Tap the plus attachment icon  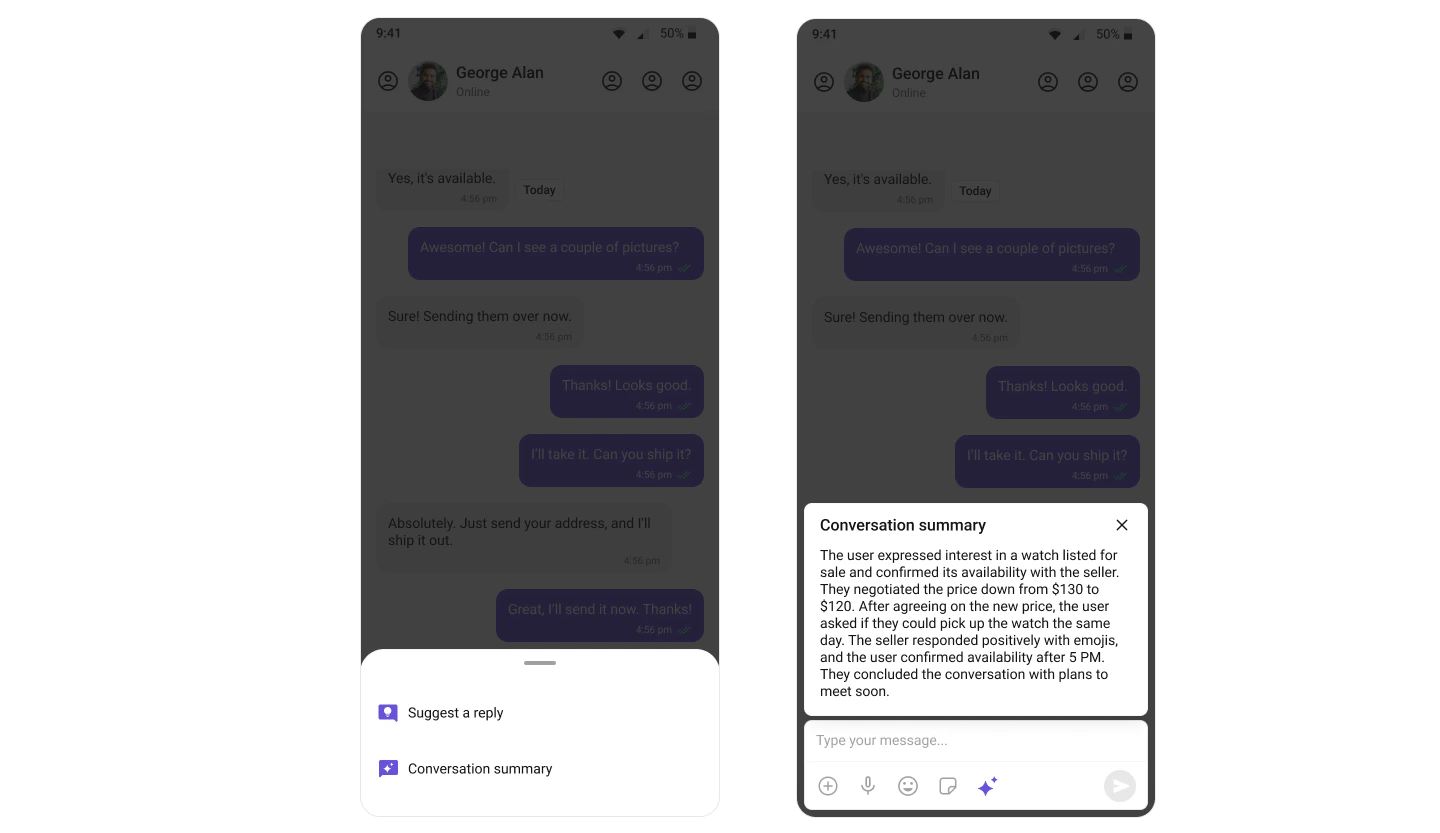point(828,786)
